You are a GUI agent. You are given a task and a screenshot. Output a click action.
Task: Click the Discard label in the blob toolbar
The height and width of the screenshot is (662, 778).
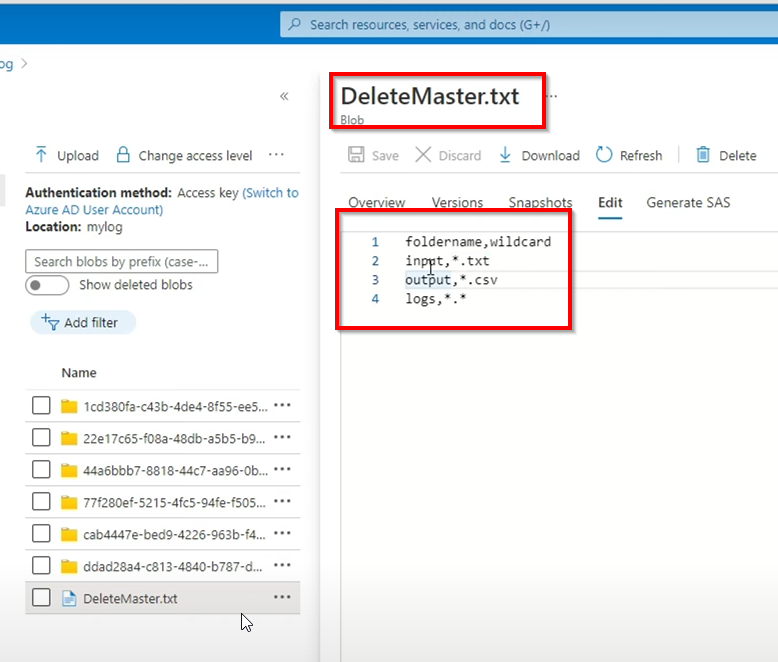460,156
